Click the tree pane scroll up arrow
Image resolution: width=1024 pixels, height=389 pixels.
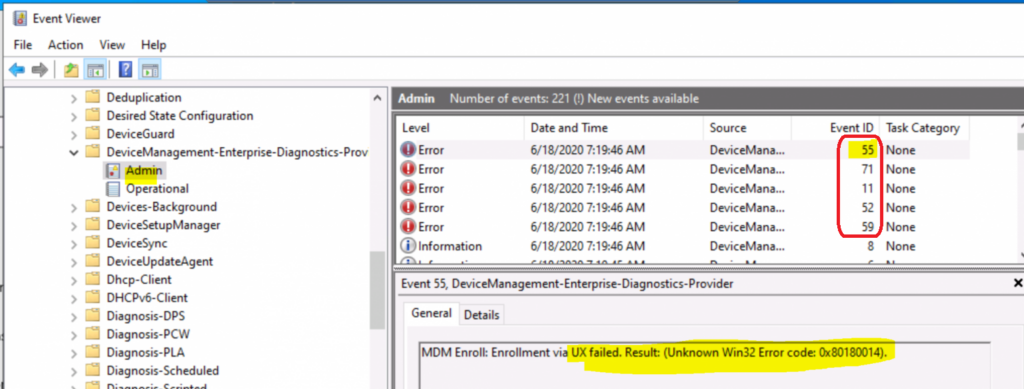377,98
